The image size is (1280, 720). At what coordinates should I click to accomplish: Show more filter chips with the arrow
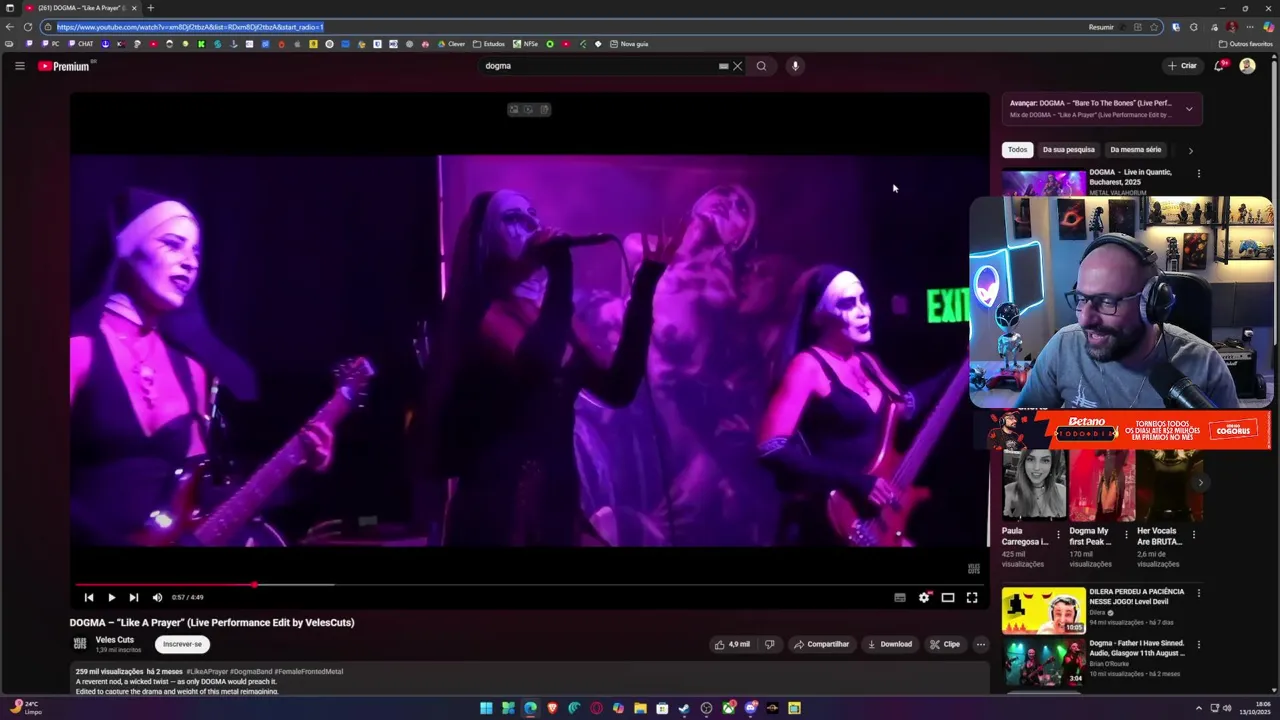click(1190, 150)
